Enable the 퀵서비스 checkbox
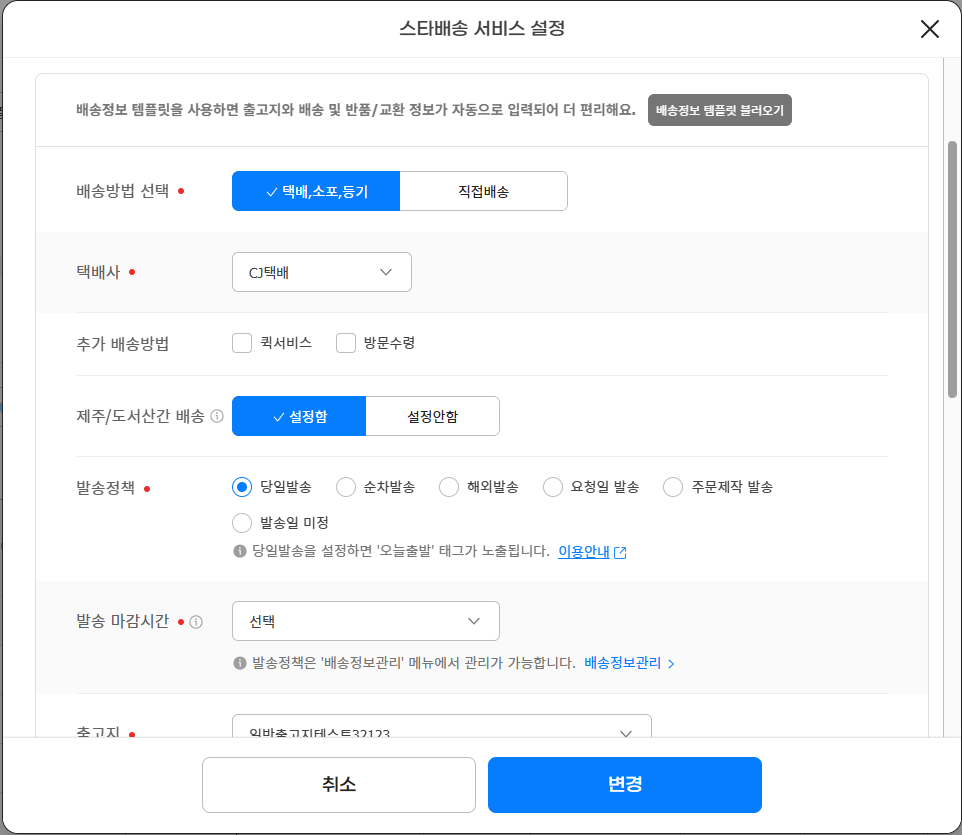 click(x=242, y=344)
